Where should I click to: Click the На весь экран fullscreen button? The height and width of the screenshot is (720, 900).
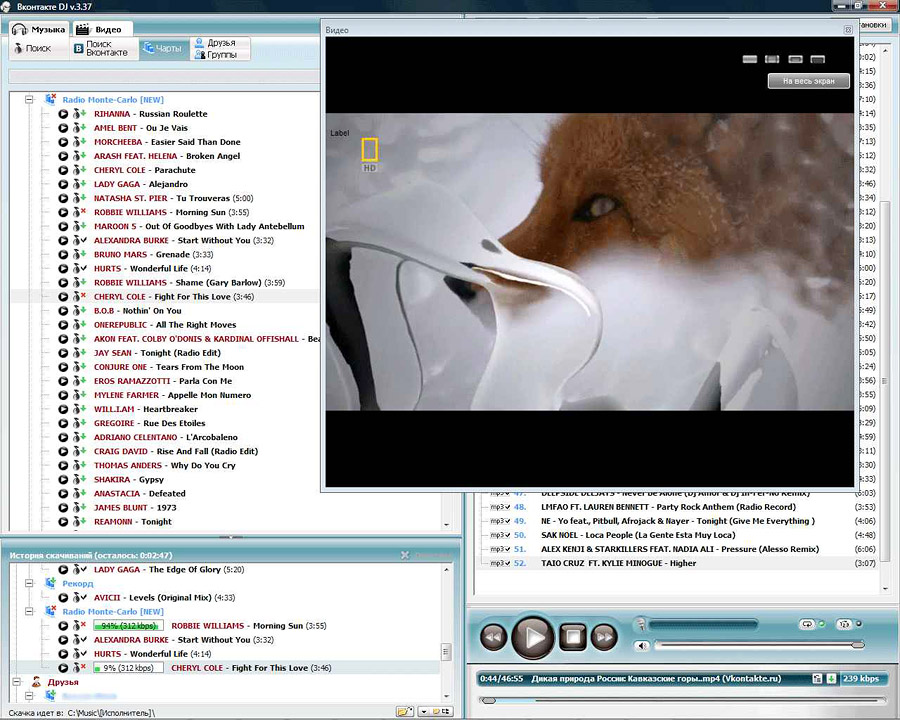[x=808, y=81]
